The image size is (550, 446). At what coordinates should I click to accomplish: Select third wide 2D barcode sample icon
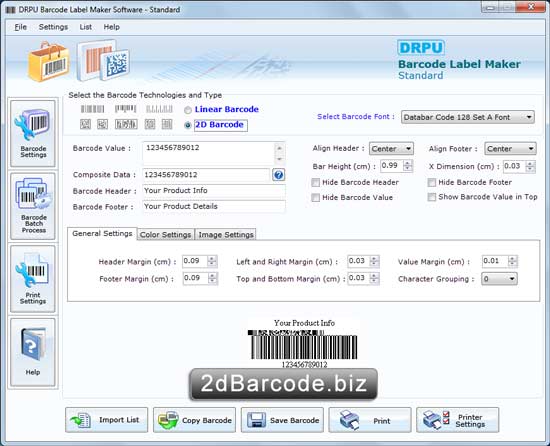(x=126, y=124)
